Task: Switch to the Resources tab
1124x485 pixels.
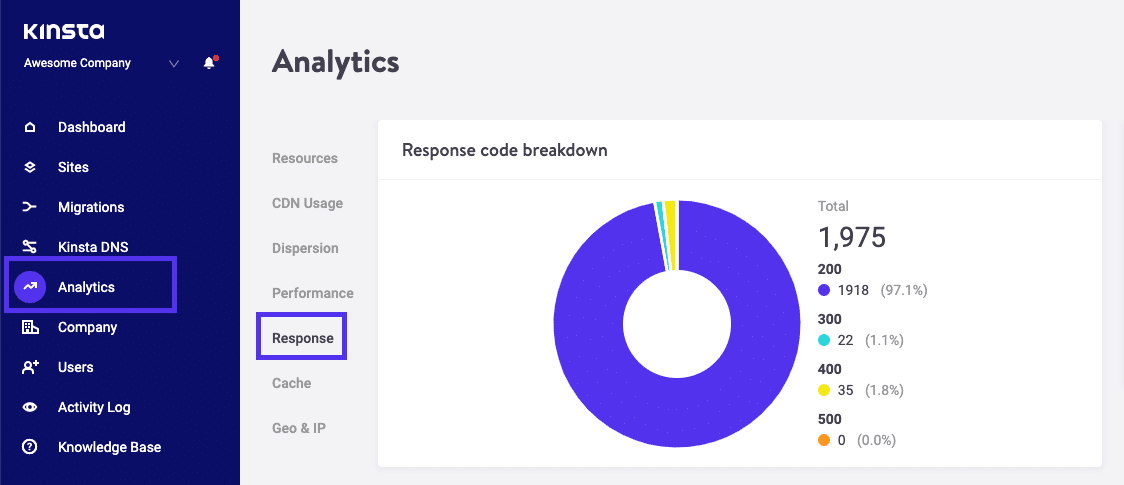Action: click(305, 158)
